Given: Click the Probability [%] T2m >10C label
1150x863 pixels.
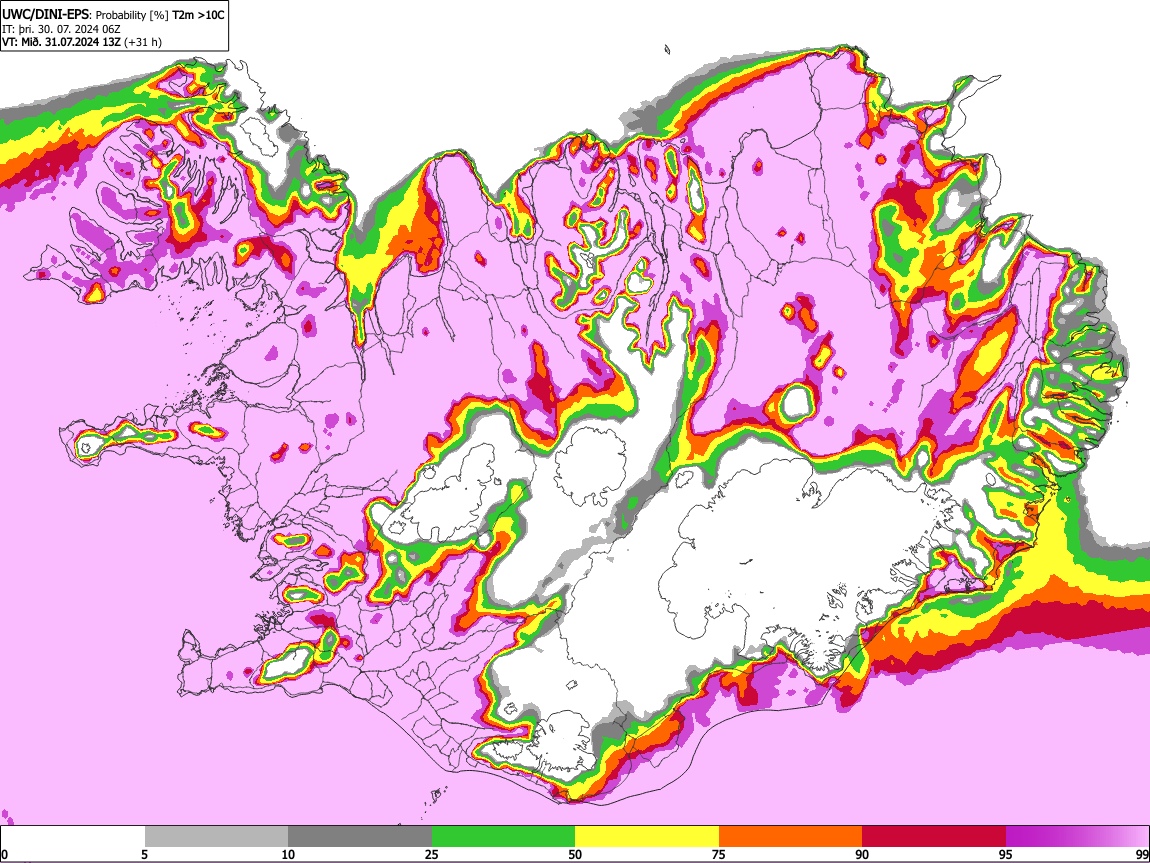Looking at the screenshot, I should [x=160, y=15].
